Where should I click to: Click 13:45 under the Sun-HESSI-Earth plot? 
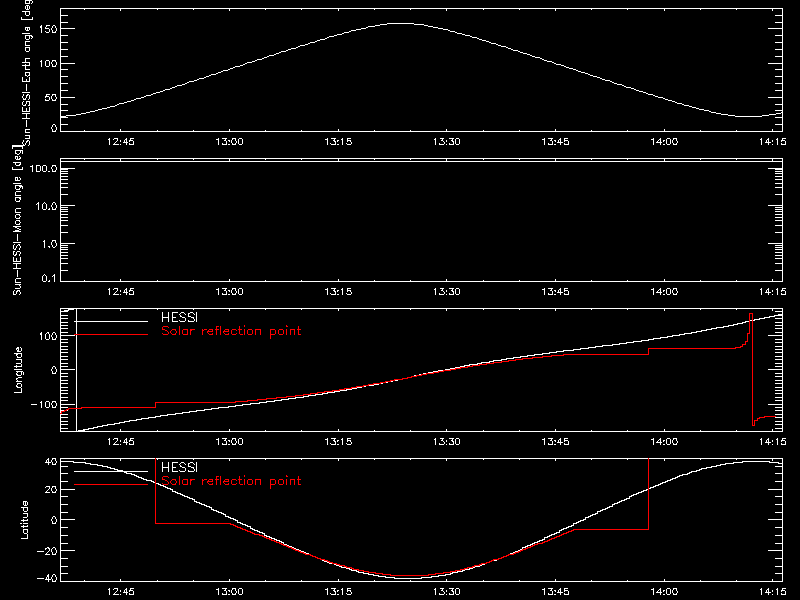555,142
